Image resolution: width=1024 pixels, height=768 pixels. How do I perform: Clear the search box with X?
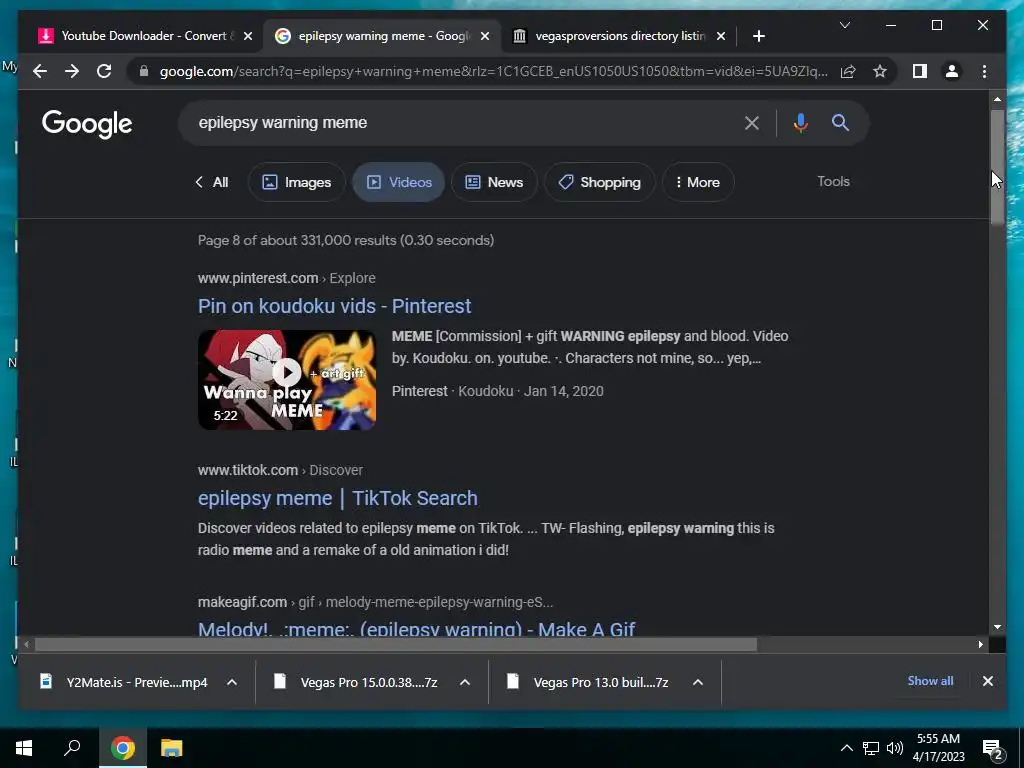(x=752, y=123)
